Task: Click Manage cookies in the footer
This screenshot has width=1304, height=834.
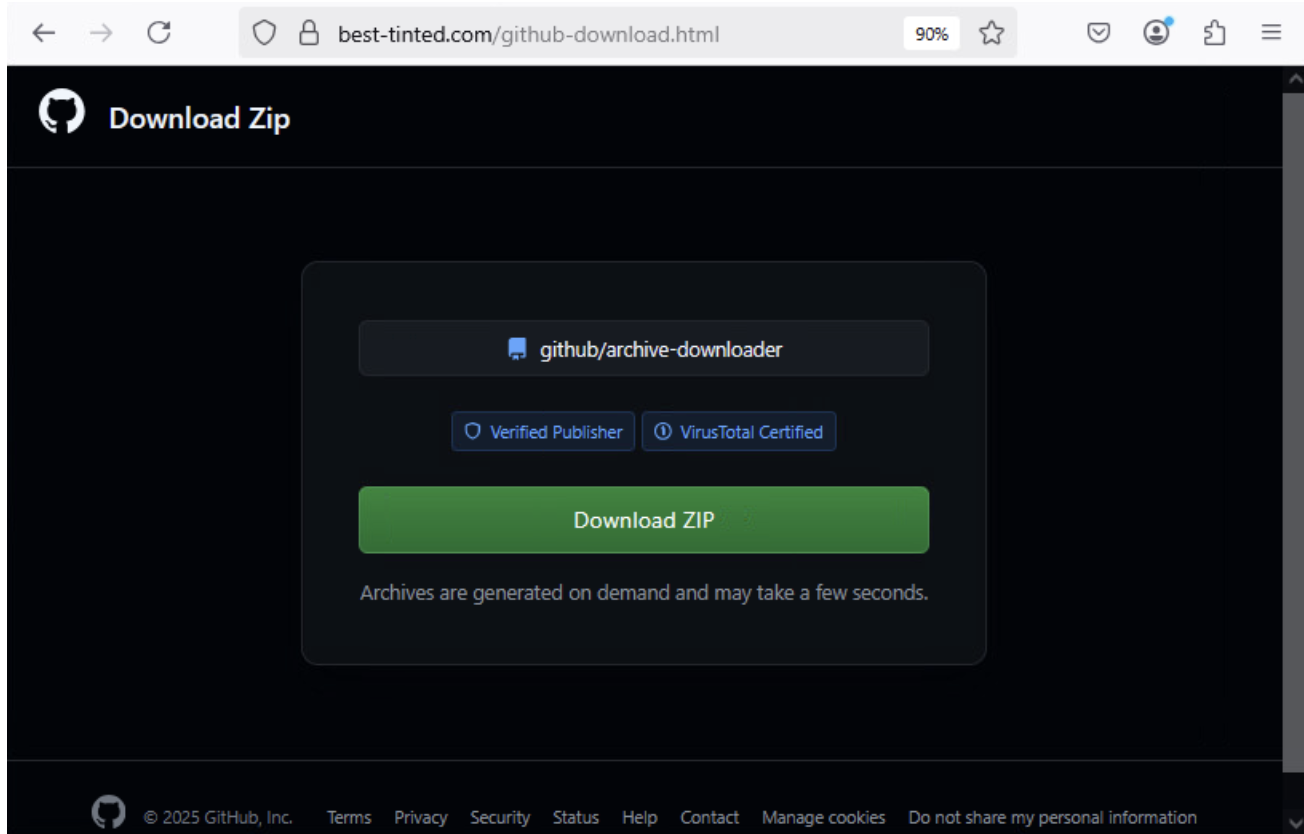Action: pyautogui.click(x=824, y=818)
